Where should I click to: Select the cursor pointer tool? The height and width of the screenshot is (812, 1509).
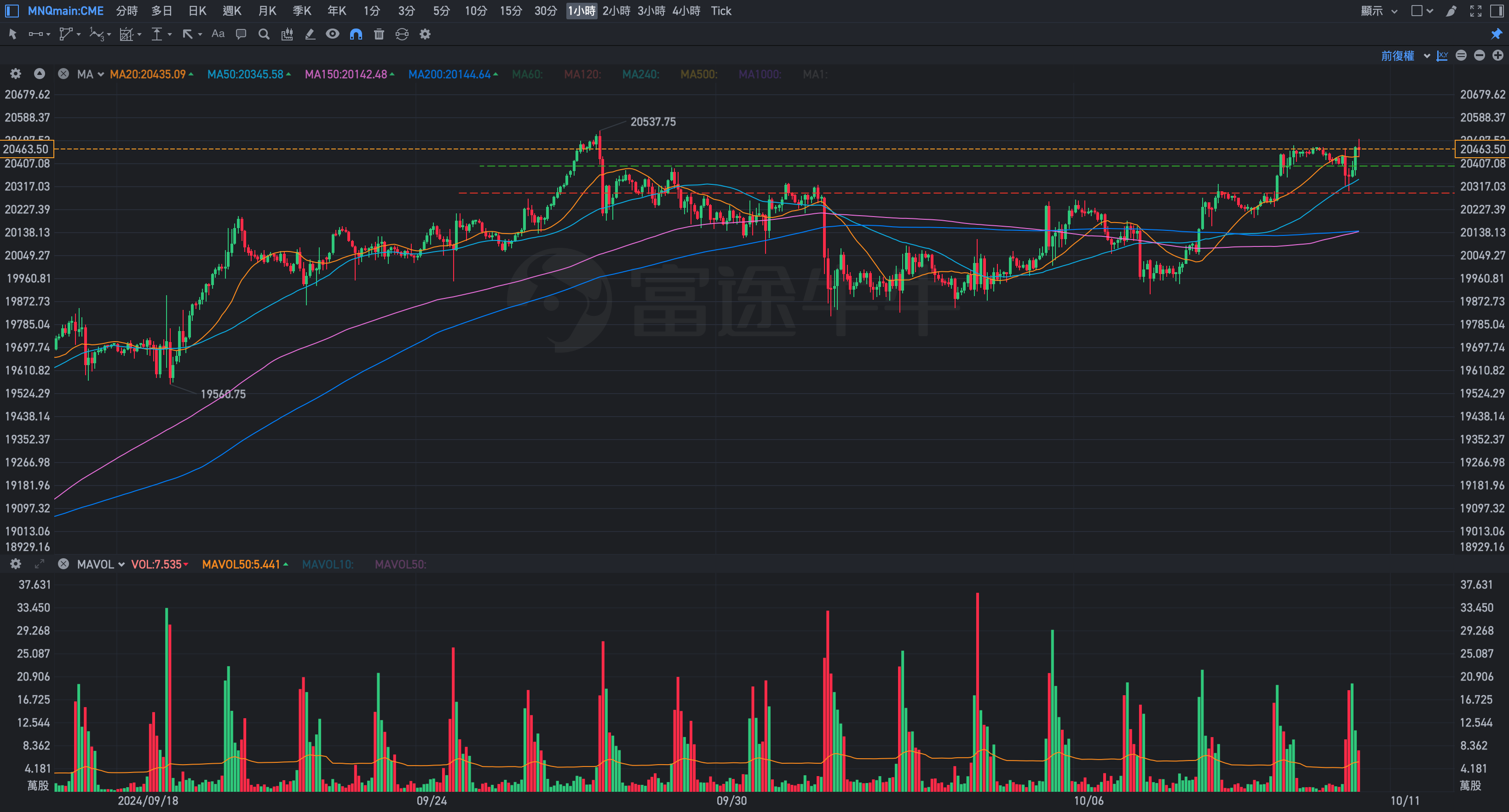[12, 34]
